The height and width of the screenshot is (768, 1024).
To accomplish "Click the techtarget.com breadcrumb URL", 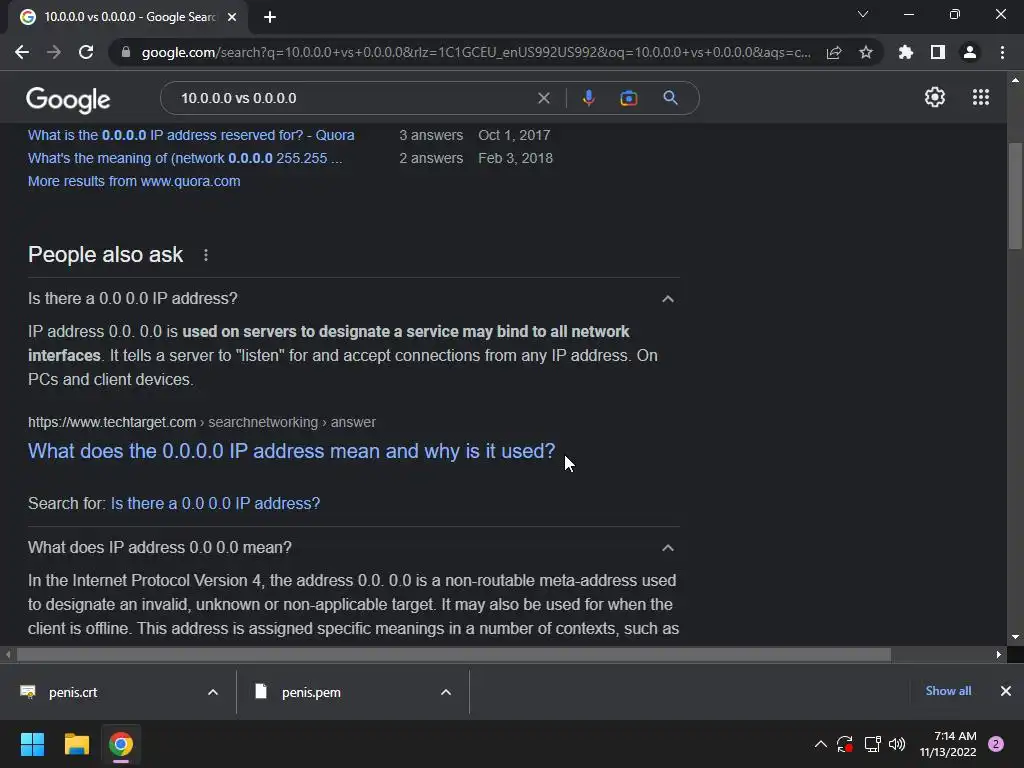I will click(x=202, y=422).
